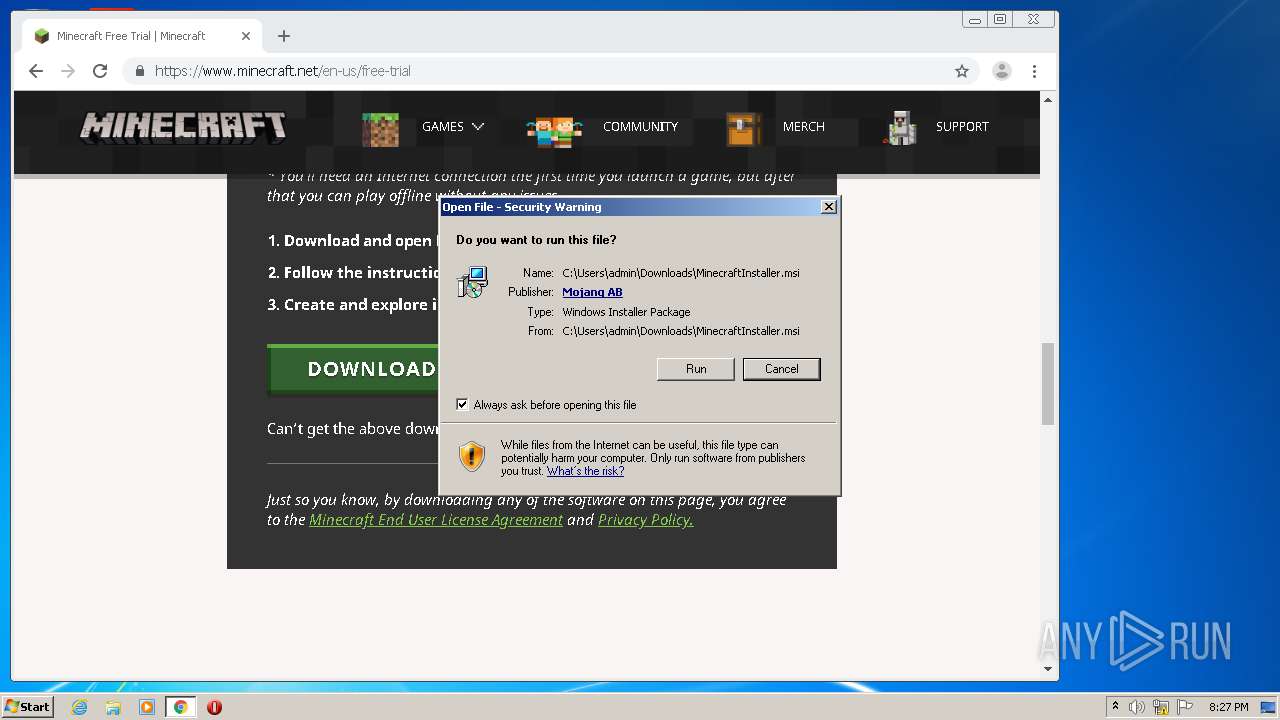Screen dimensions: 1280x720
Task: Click the security shield warning icon
Action: [471, 457]
